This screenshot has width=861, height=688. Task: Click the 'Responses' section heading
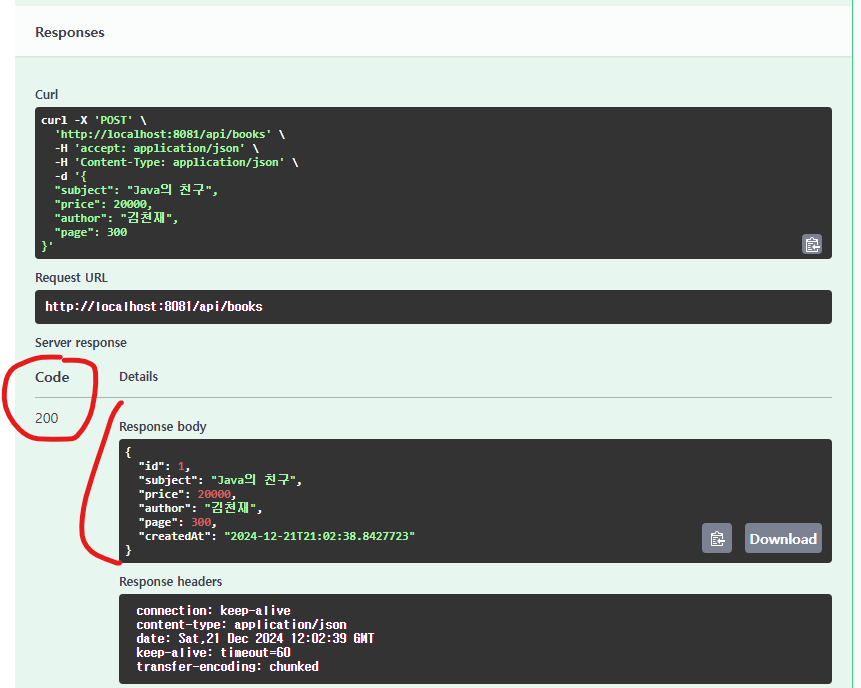tap(70, 32)
